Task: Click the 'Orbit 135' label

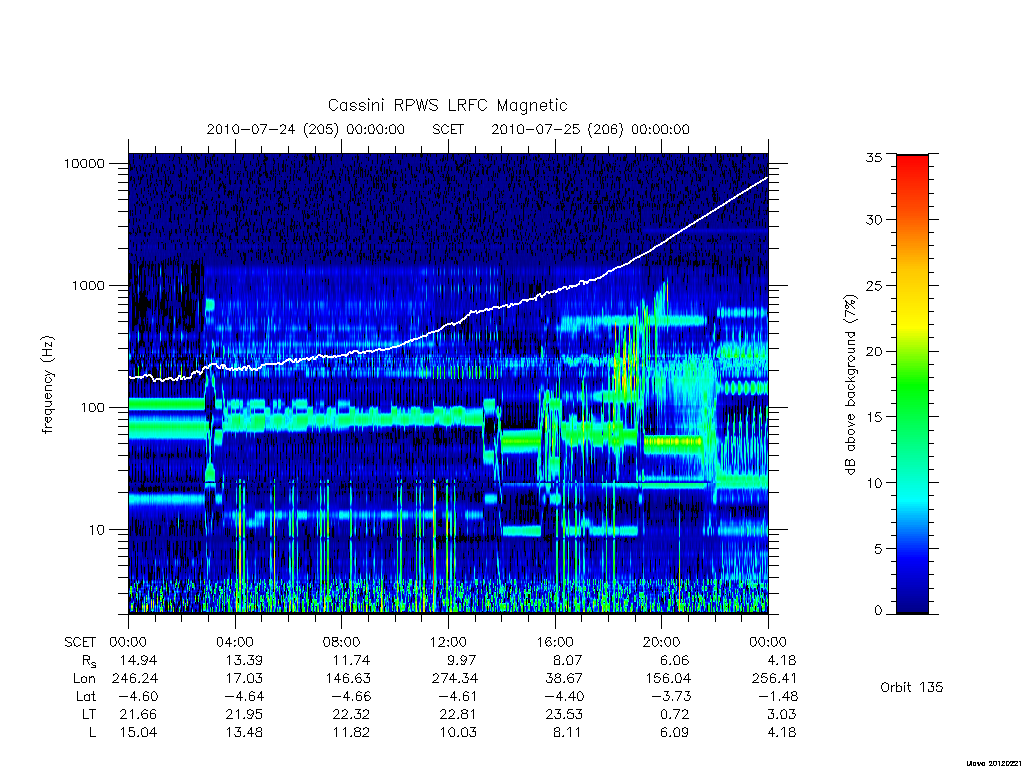Action: click(911, 687)
